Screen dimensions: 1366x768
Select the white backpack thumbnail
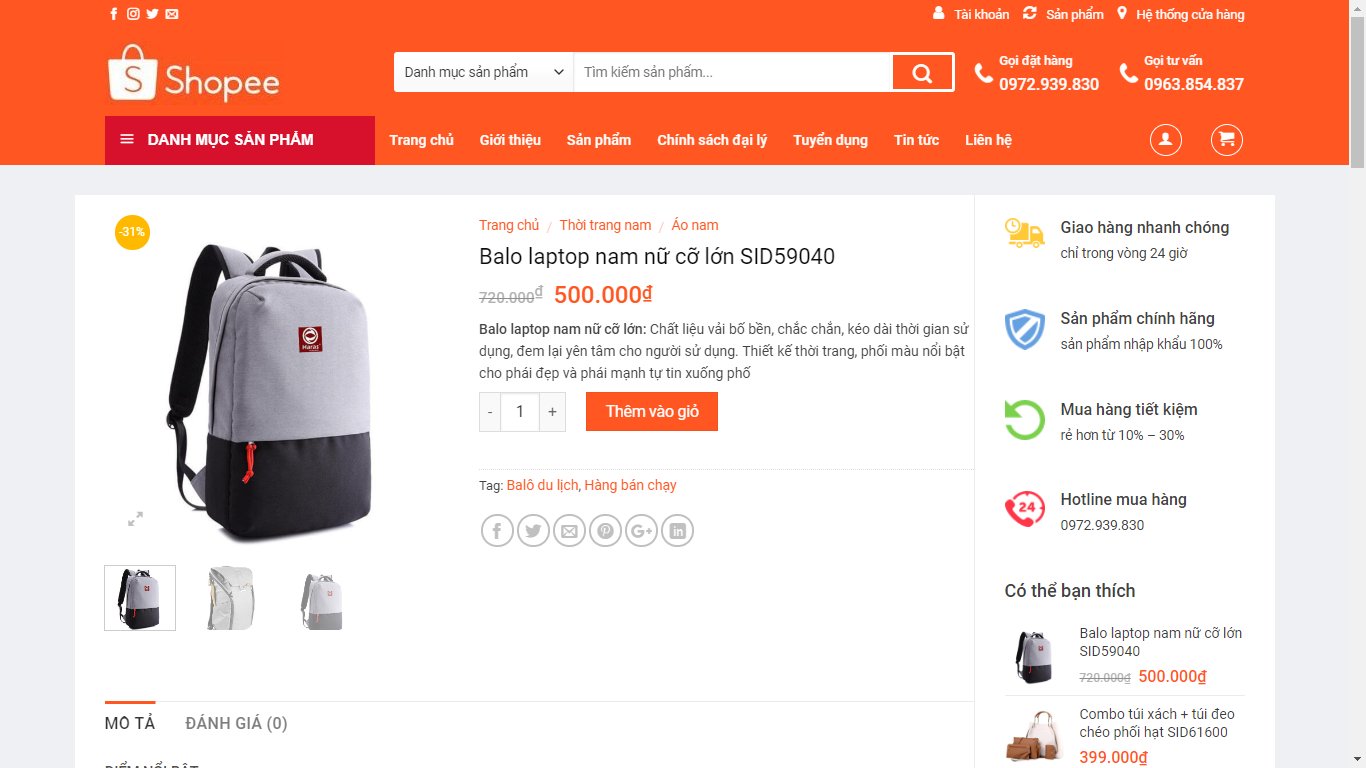[230, 598]
